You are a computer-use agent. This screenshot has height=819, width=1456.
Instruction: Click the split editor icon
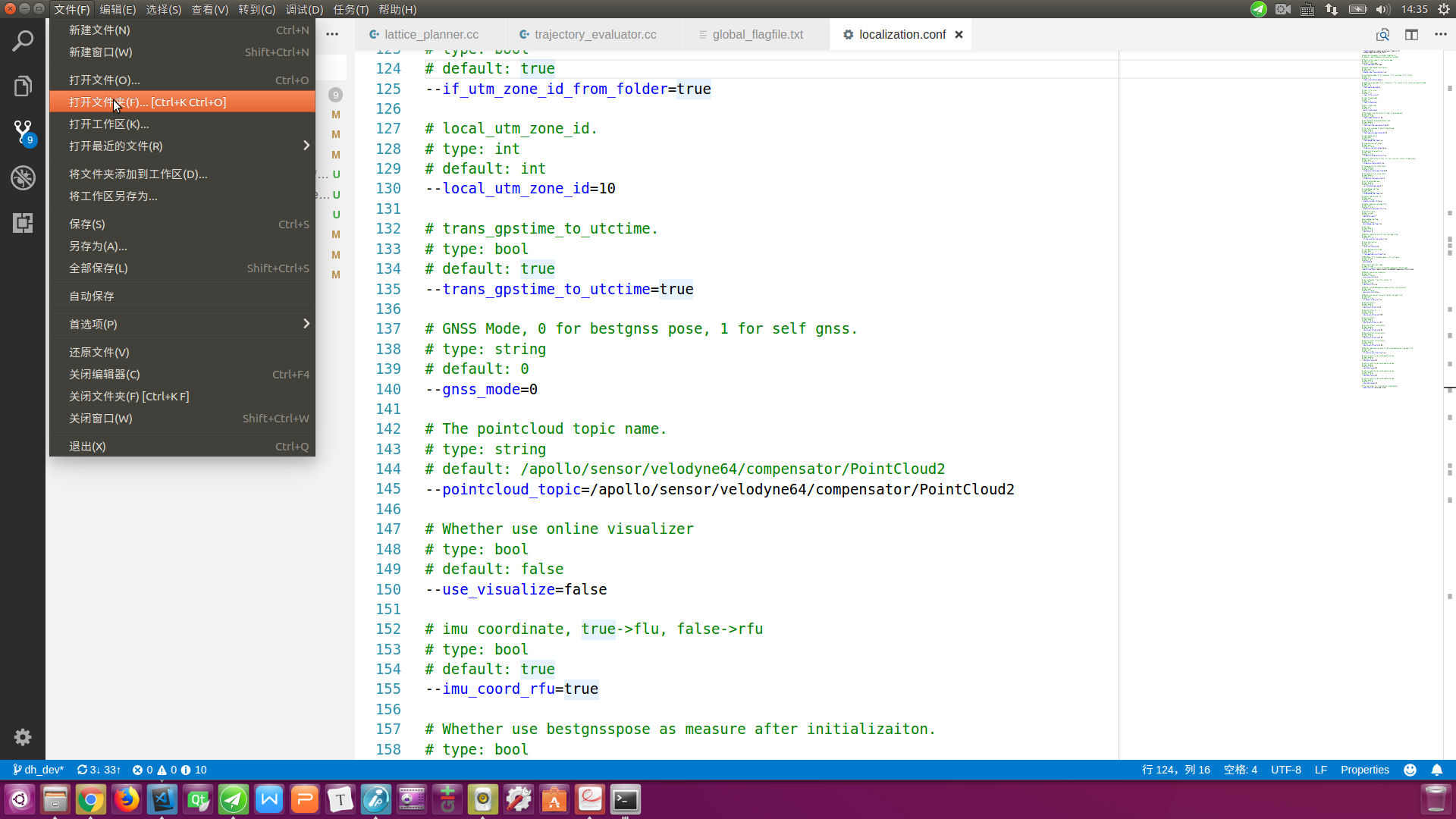click(1411, 35)
